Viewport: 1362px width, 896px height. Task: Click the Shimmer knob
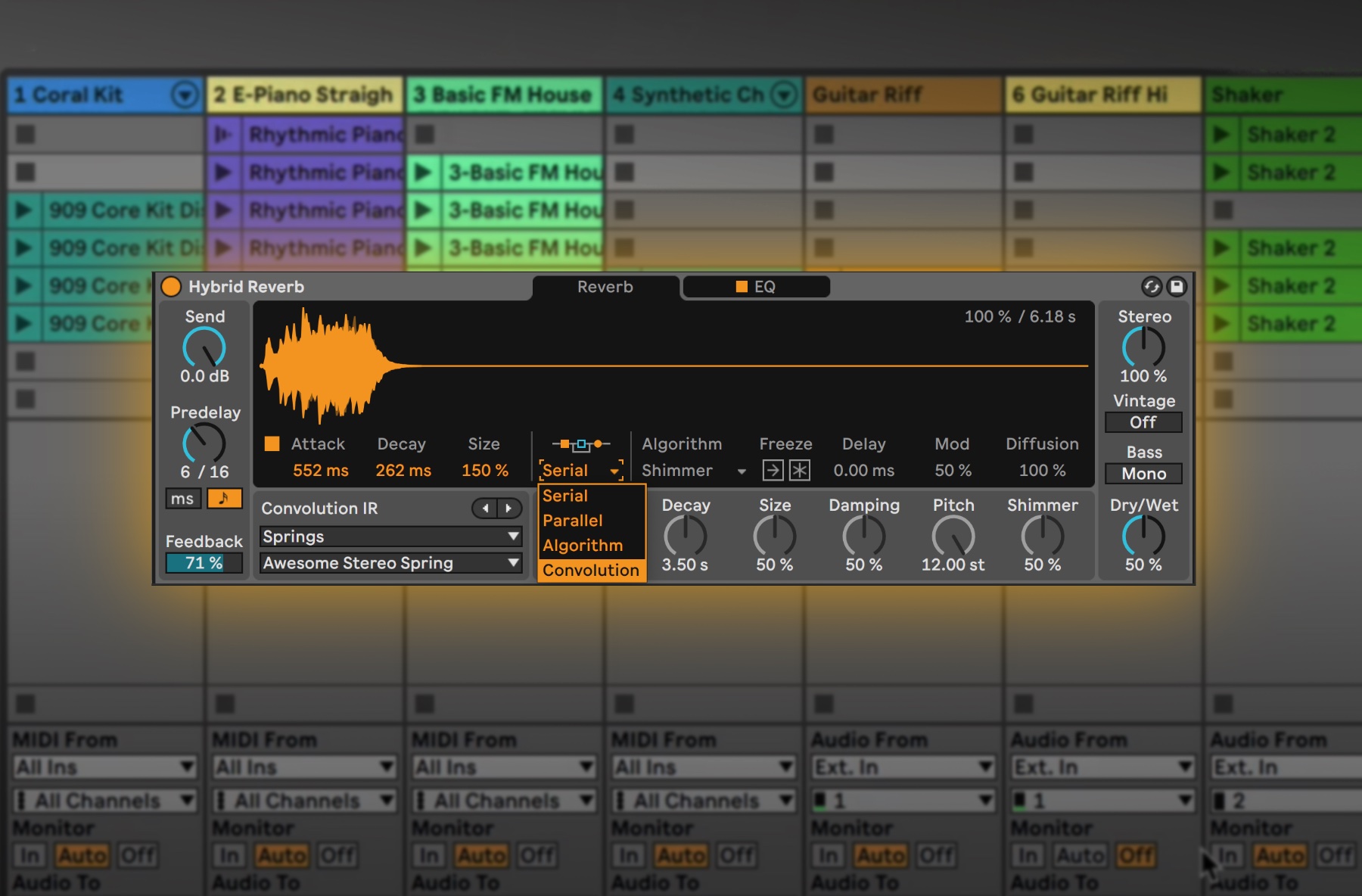tap(1042, 537)
